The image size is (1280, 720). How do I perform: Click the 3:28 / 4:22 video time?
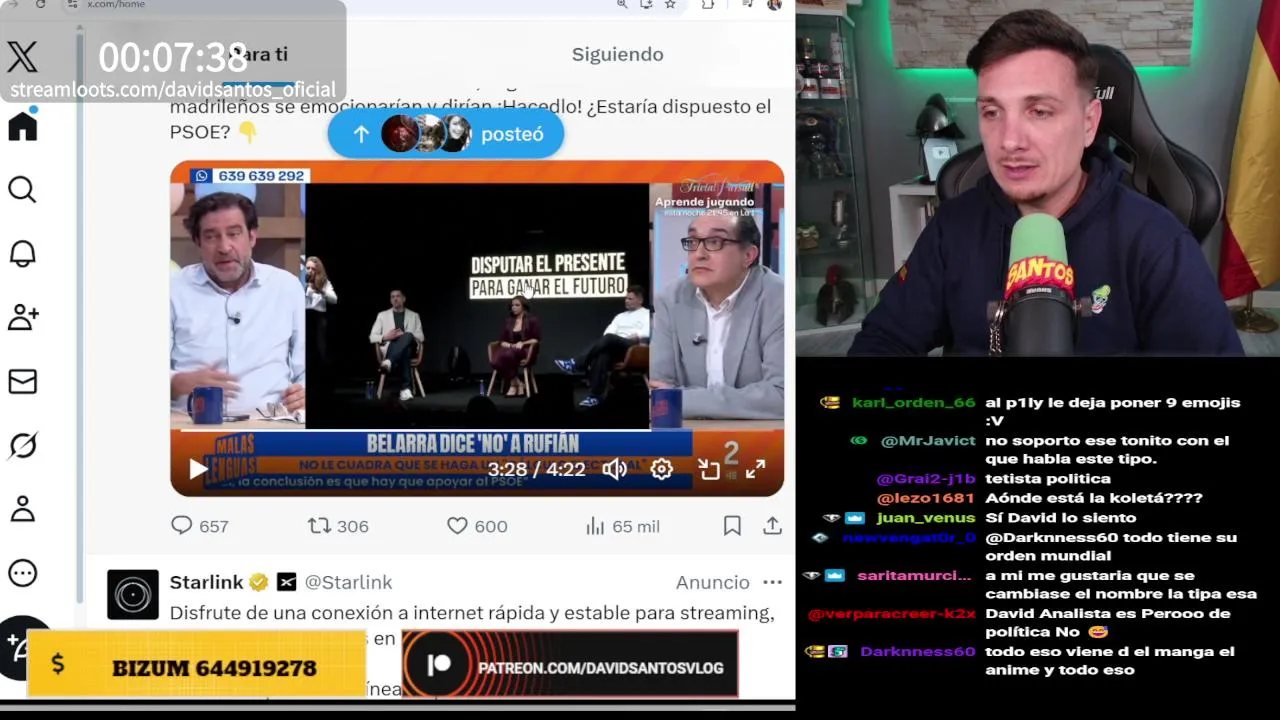point(536,469)
